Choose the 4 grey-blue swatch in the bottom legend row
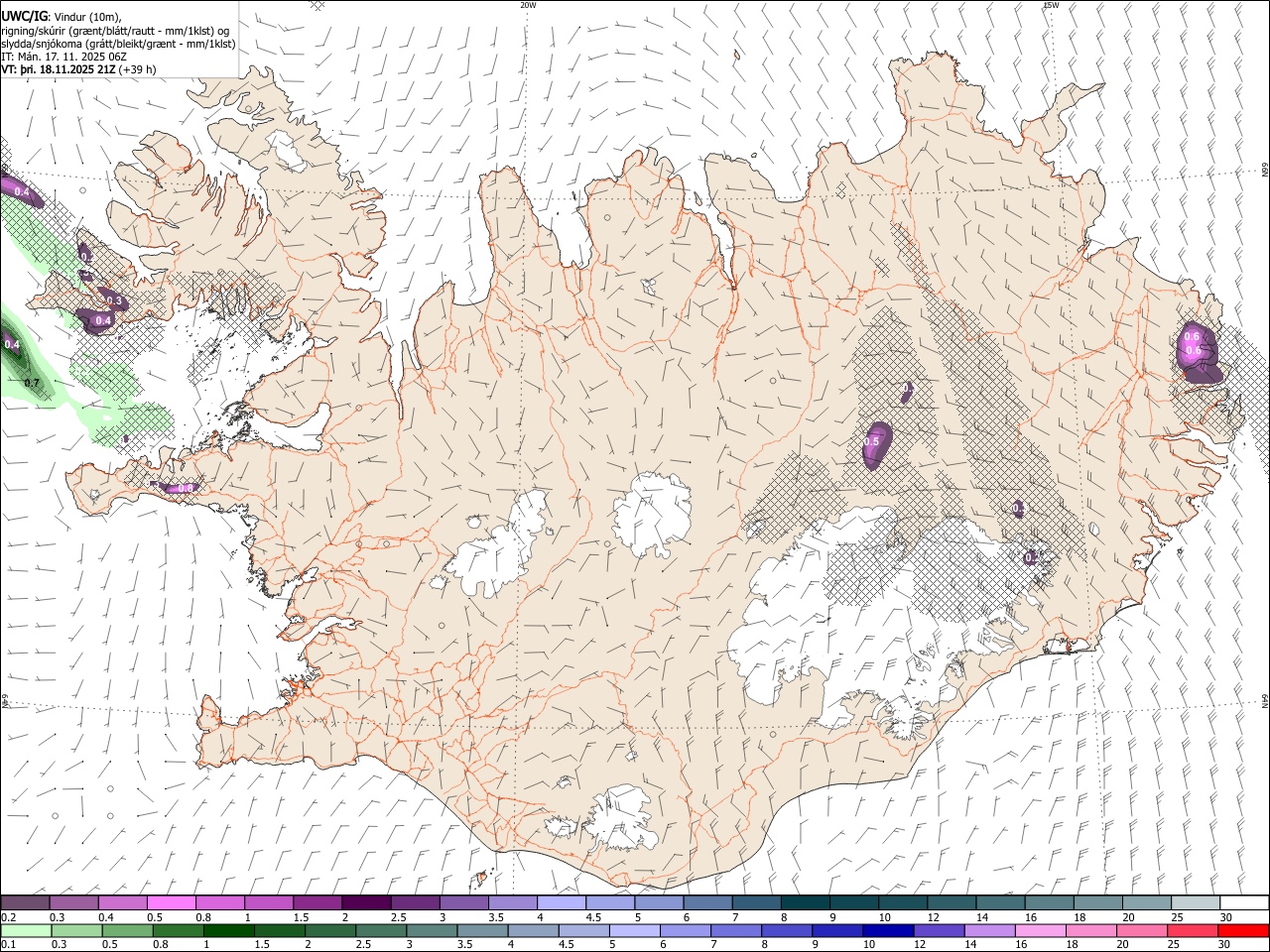The width and height of the screenshot is (1270, 952). 533,930
